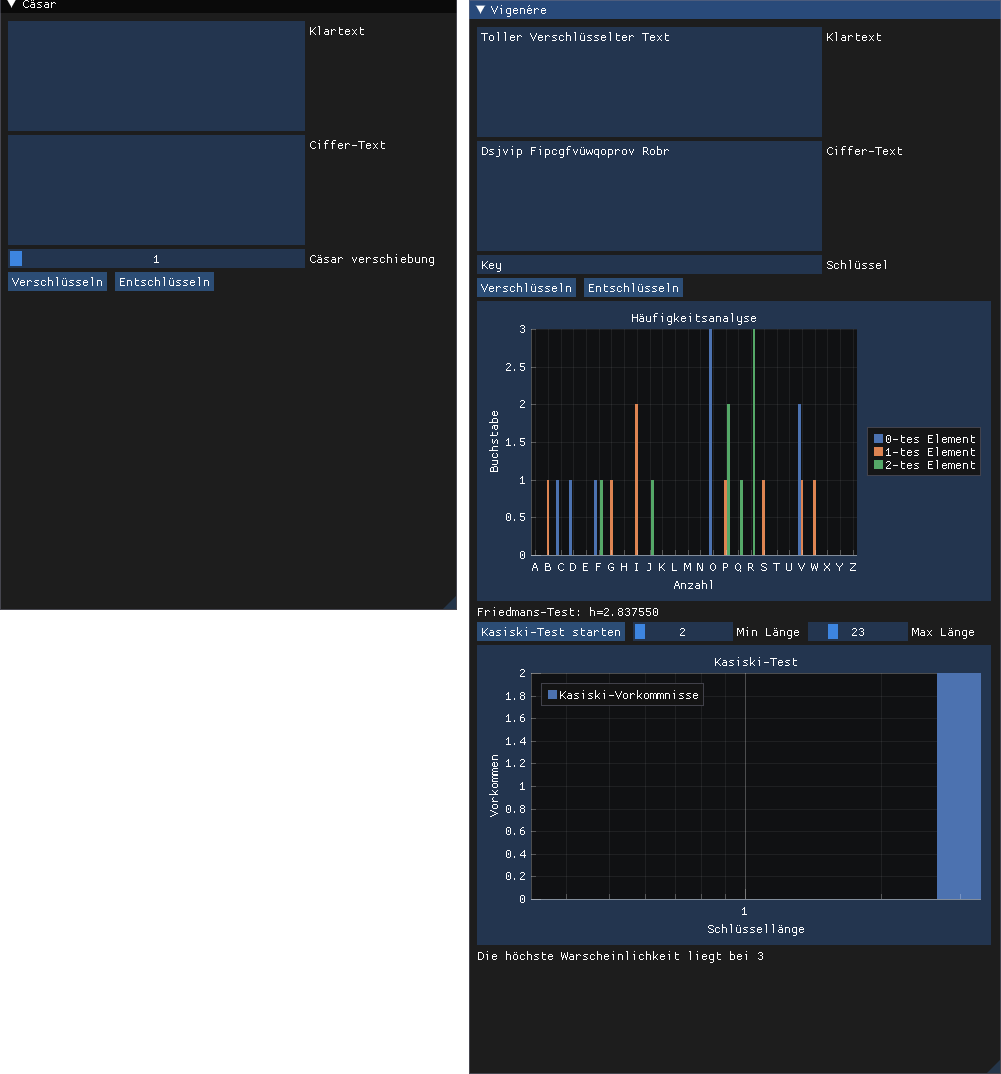Focus the Schlüssel field containing Key

649,264
